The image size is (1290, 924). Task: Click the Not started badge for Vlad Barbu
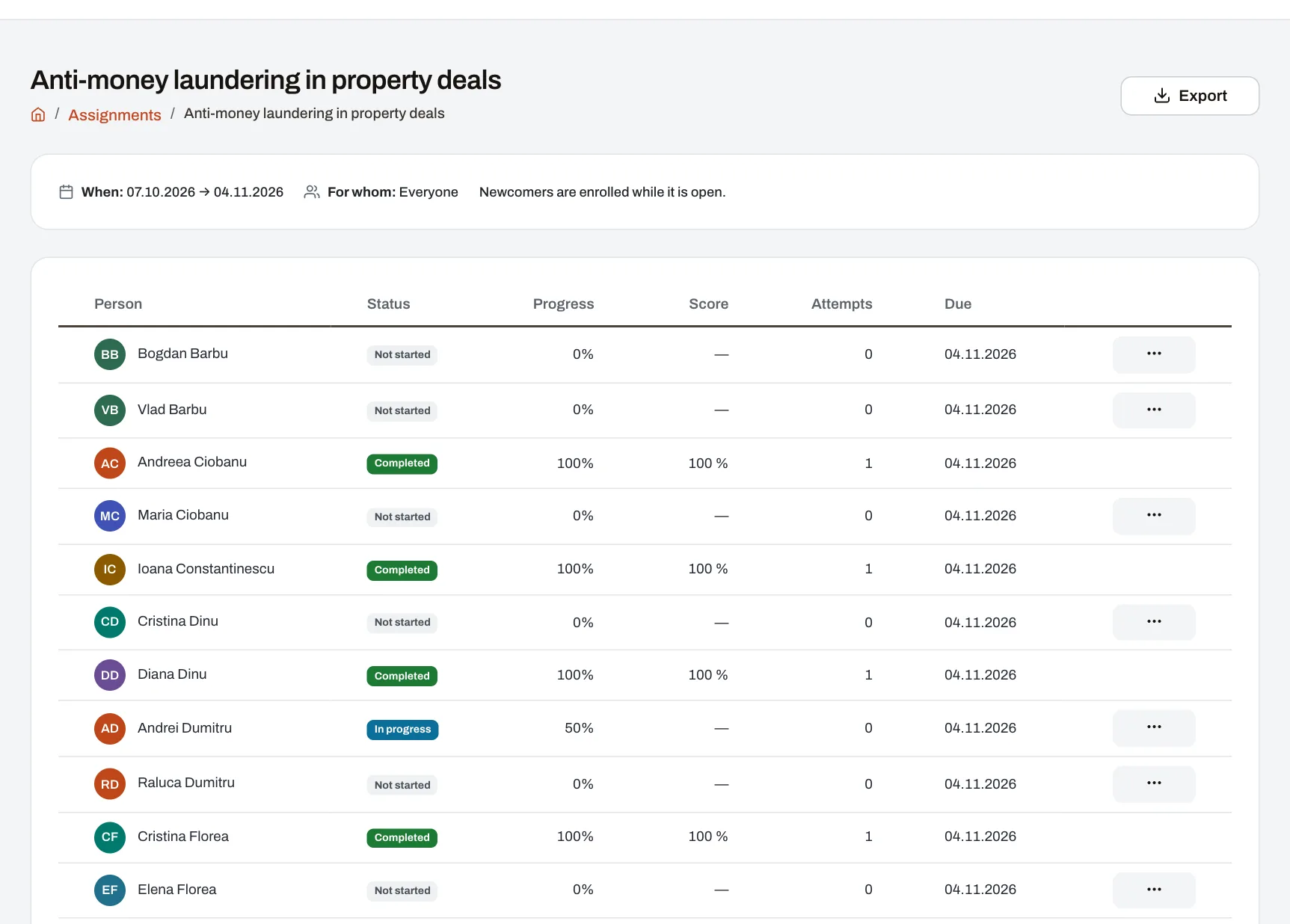[402, 410]
